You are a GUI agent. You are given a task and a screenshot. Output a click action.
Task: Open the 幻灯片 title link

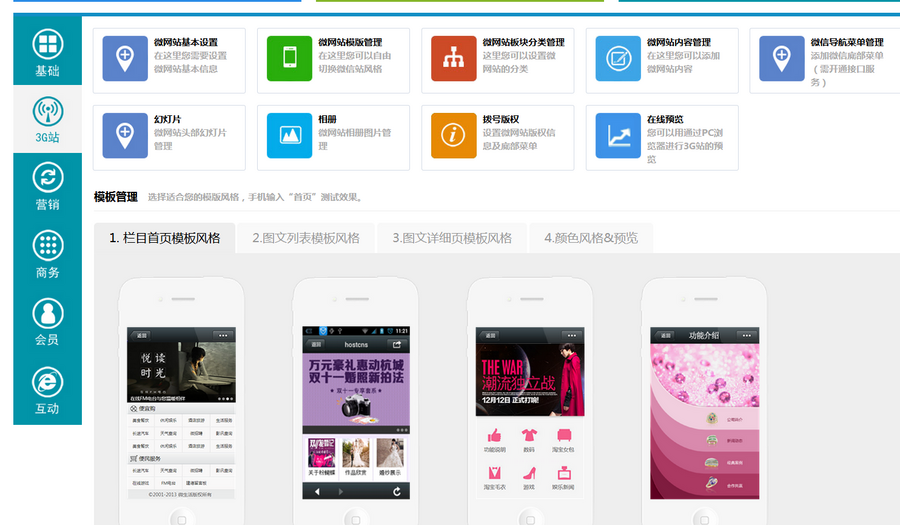click(168, 119)
